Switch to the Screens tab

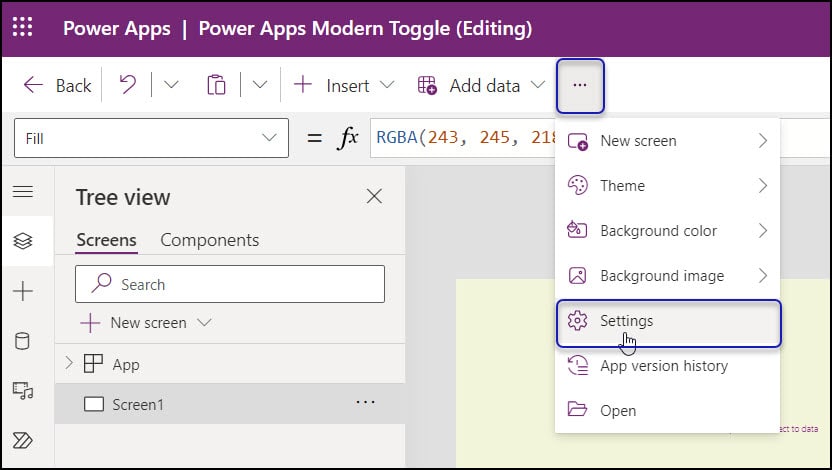click(x=106, y=240)
